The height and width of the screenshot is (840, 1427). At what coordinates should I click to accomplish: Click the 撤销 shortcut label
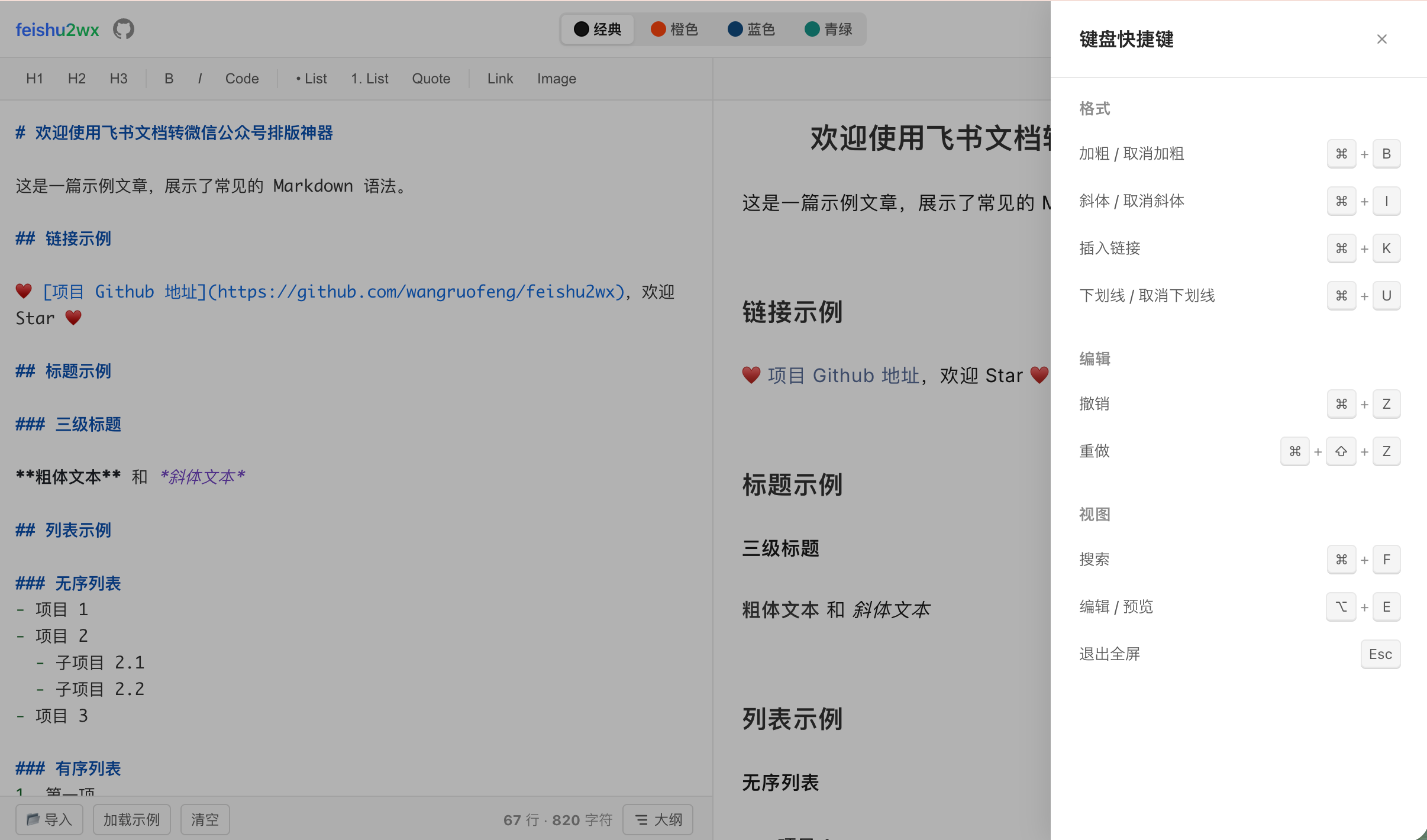(1095, 404)
